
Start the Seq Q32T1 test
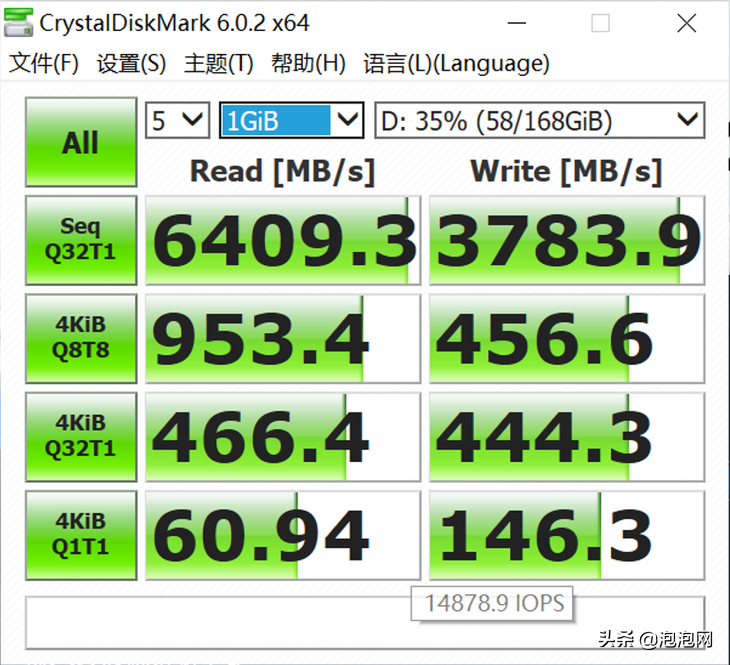coord(81,240)
